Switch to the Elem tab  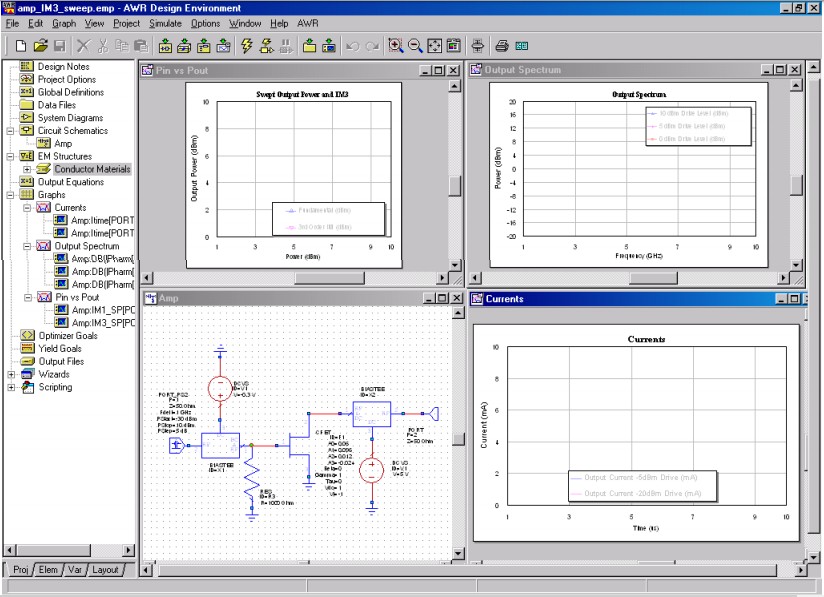[47, 570]
